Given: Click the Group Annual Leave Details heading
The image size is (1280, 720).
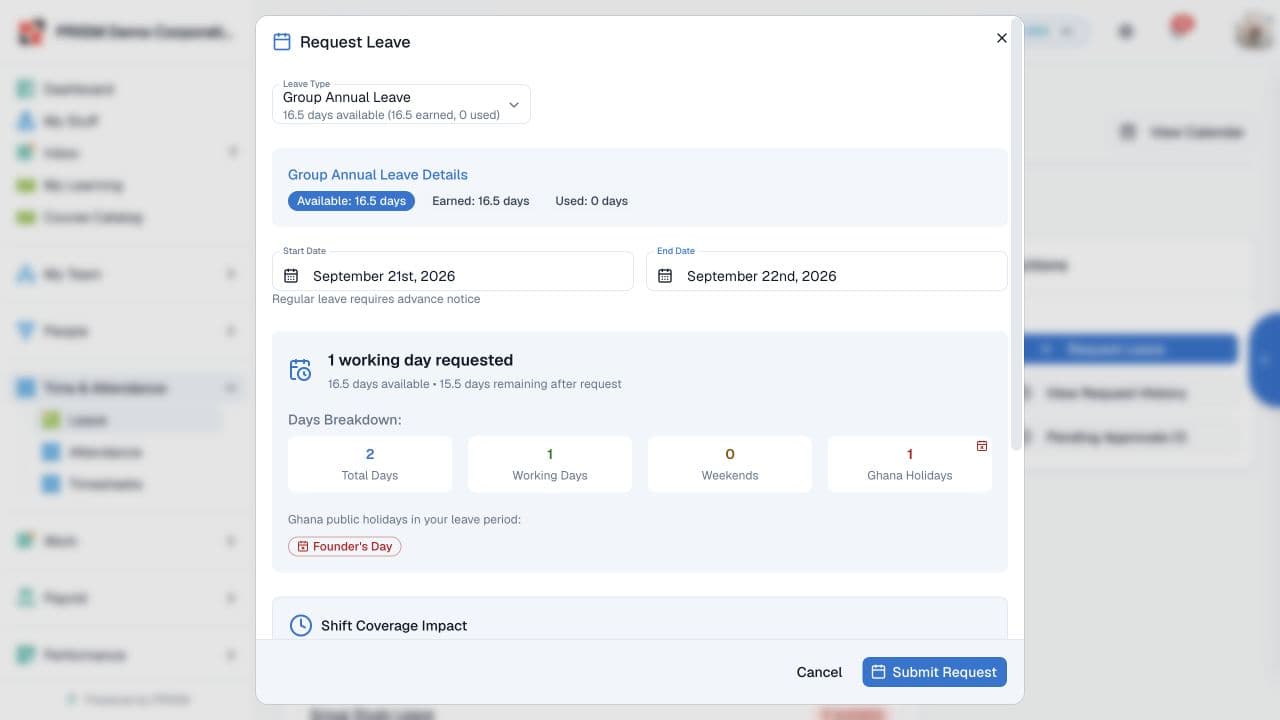Looking at the screenshot, I should (x=378, y=174).
